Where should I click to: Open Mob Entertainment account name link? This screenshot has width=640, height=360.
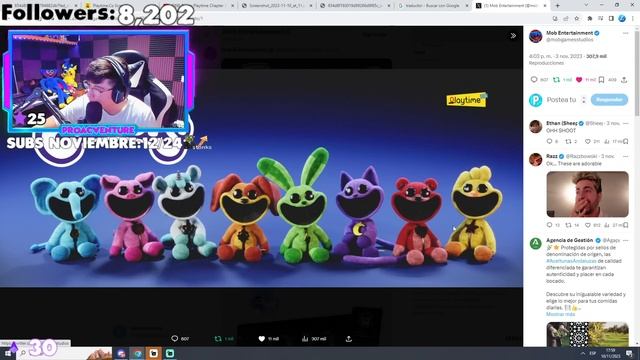[x=569, y=33]
